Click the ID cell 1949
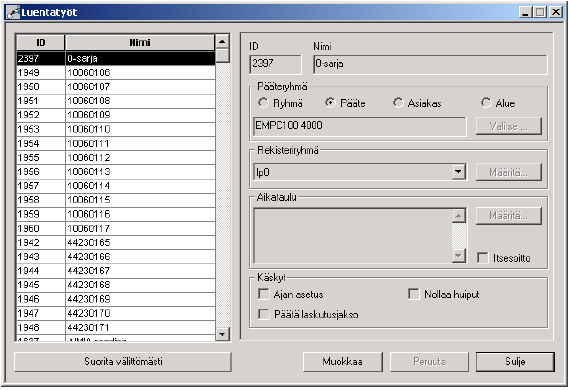The height and width of the screenshot is (390, 570). 41,73
